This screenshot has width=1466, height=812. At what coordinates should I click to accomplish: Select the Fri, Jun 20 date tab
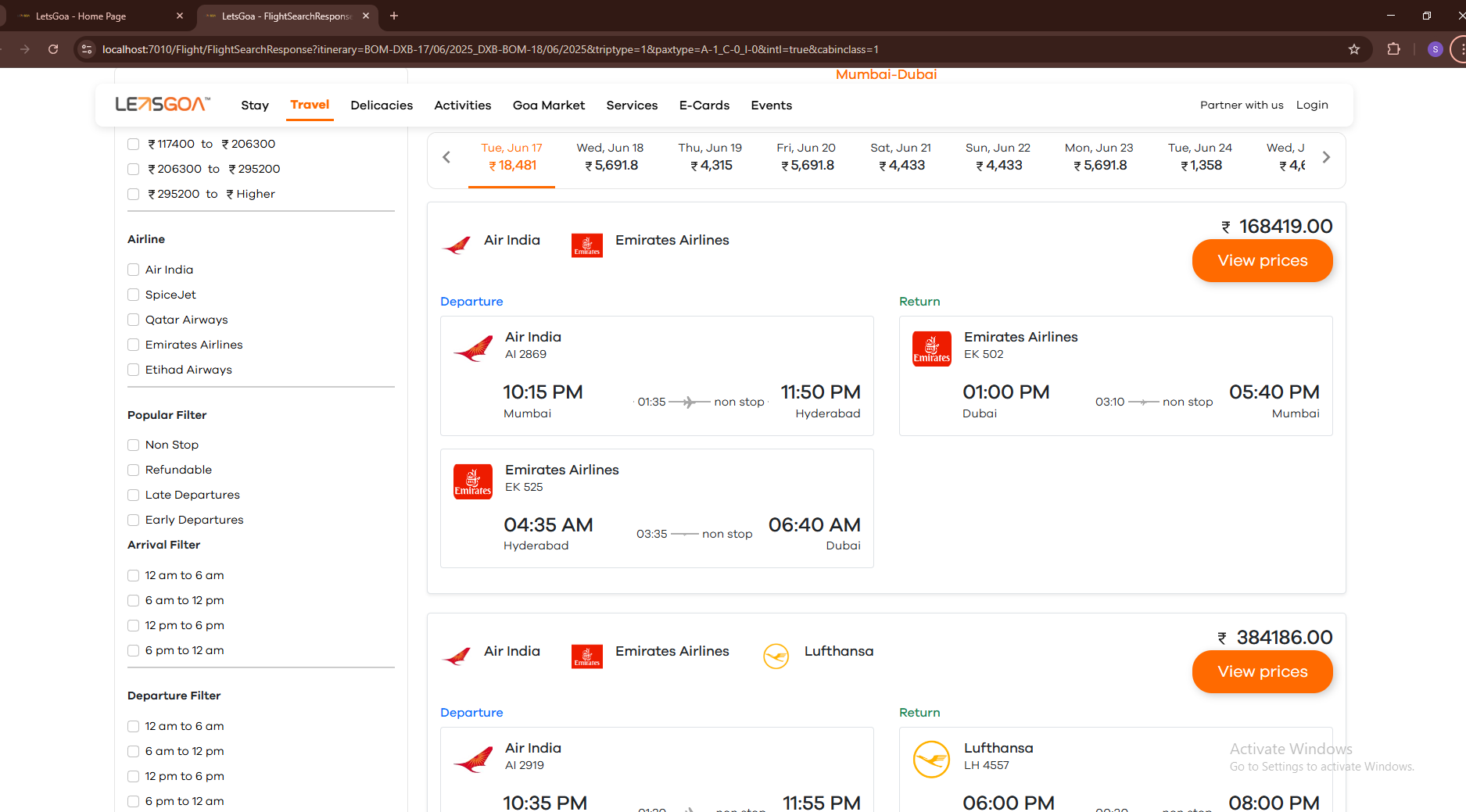point(806,157)
